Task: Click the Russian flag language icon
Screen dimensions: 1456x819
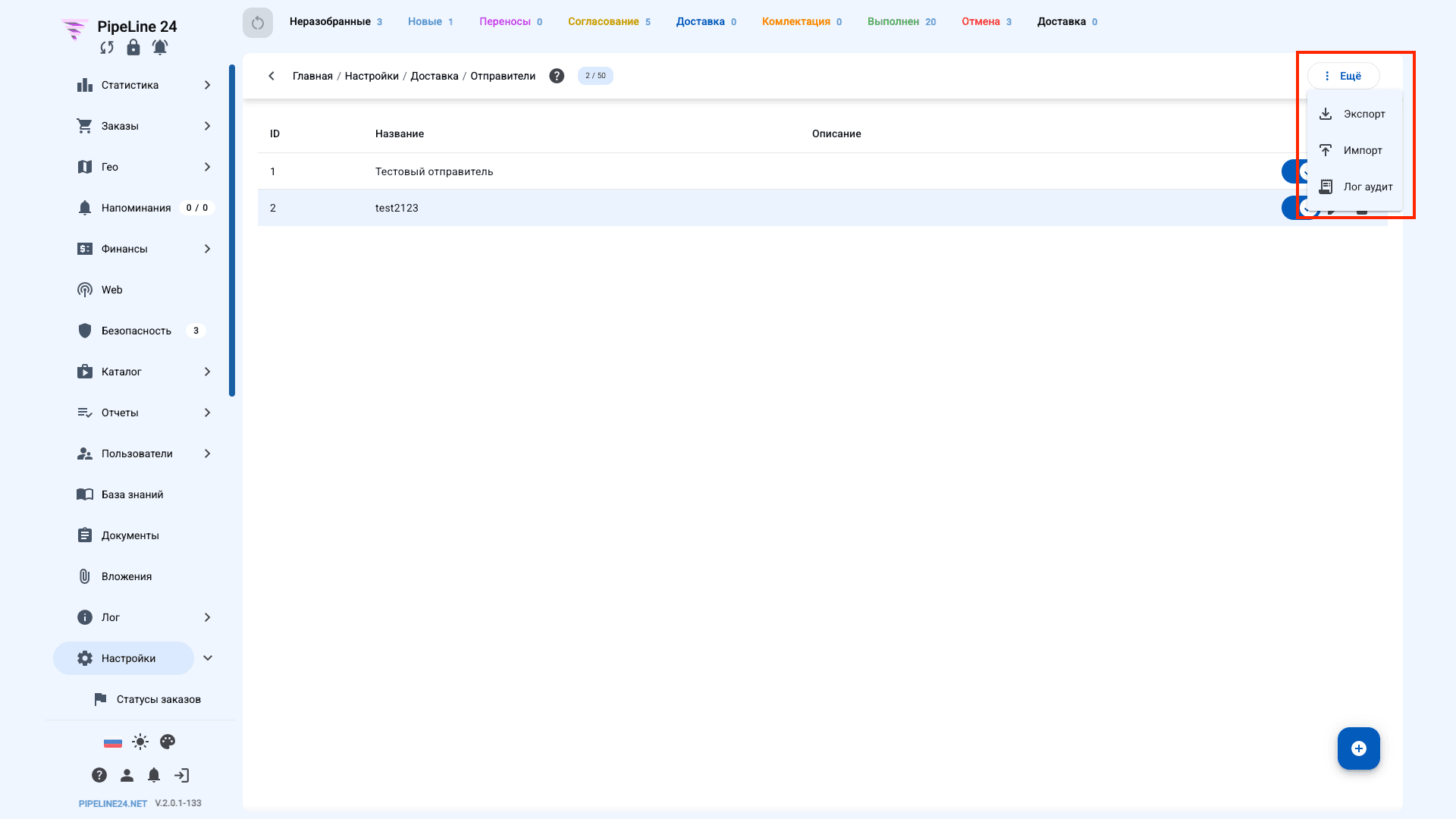Action: (x=113, y=742)
